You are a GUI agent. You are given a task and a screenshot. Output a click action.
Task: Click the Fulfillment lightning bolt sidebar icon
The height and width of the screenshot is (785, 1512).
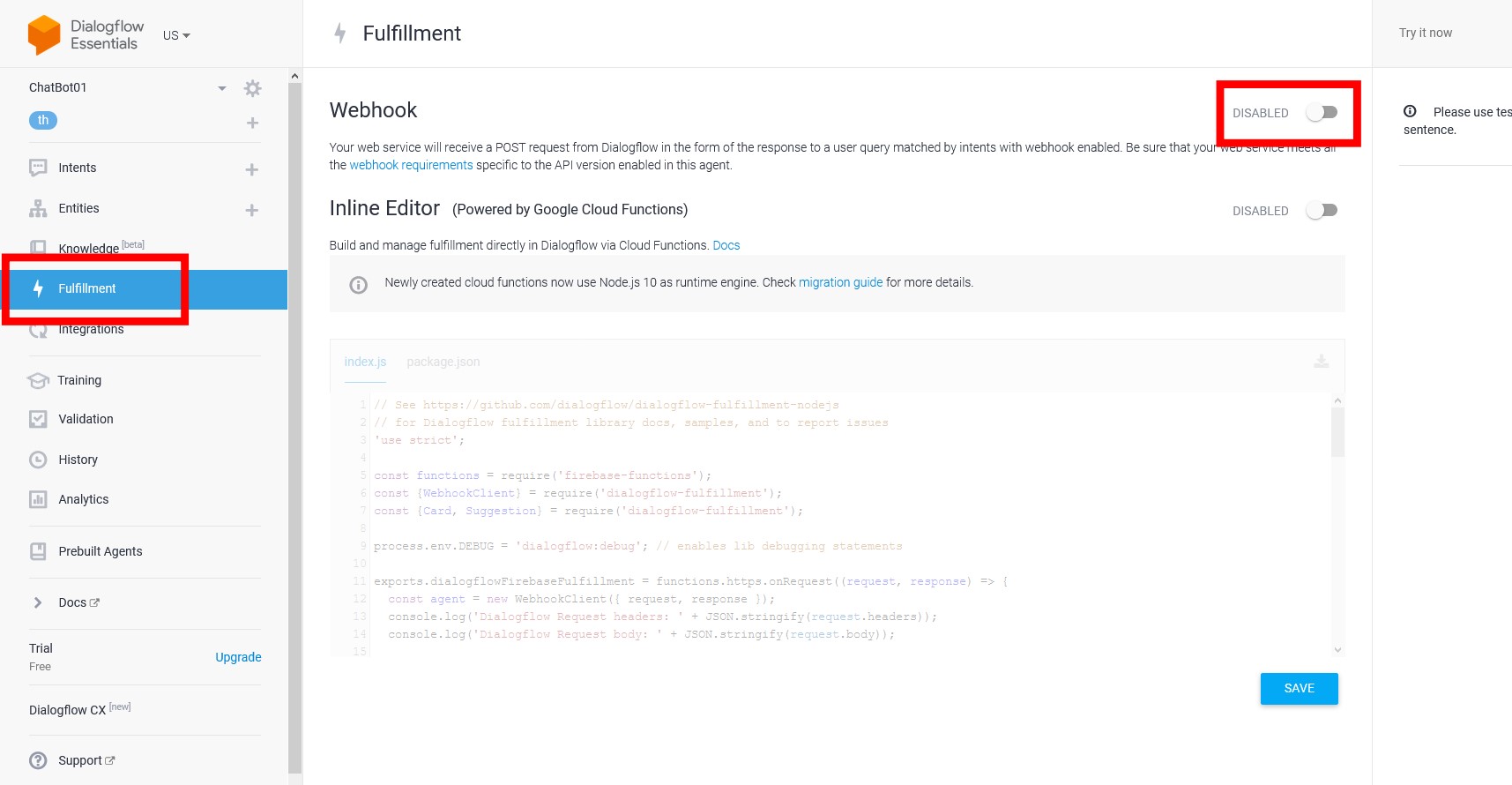(x=38, y=288)
